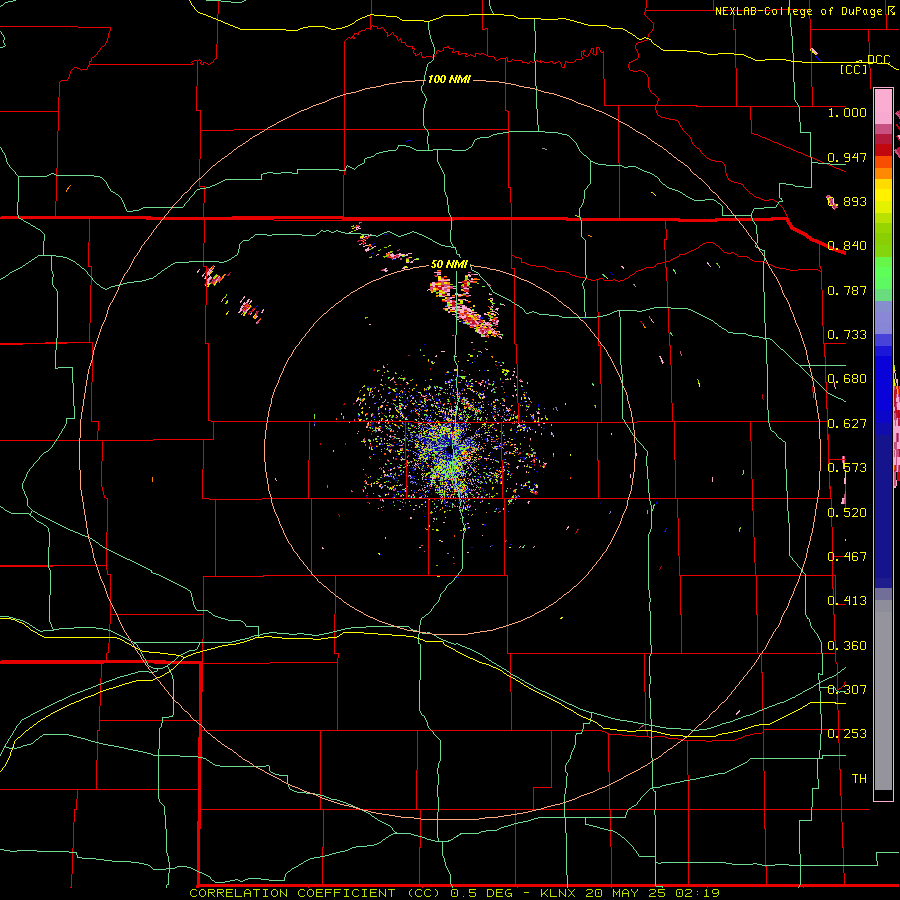Click the 0.627 scale value
Viewport: 900px width, 900px height.
point(847,424)
